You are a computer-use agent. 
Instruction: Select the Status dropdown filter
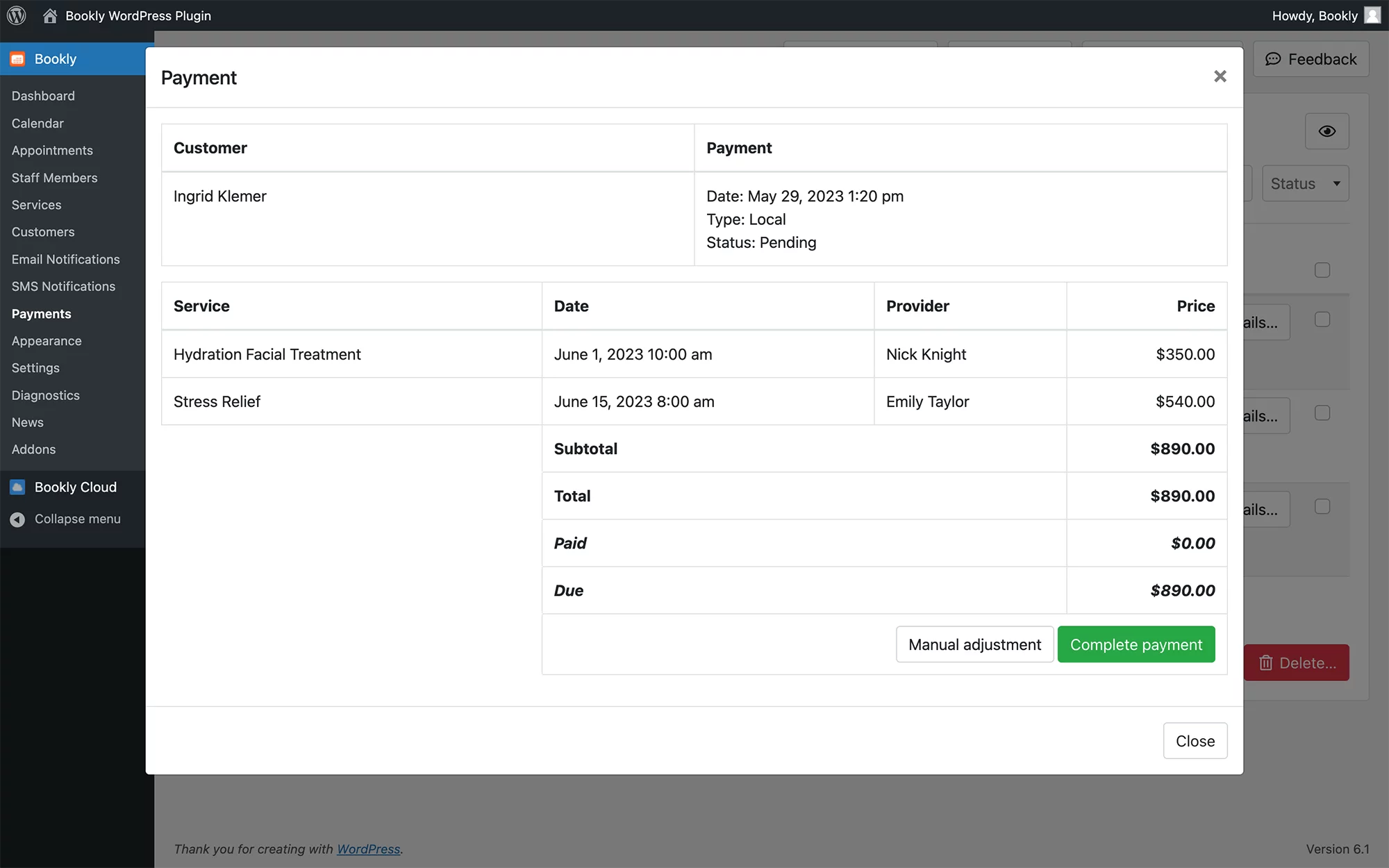pos(1304,183)
